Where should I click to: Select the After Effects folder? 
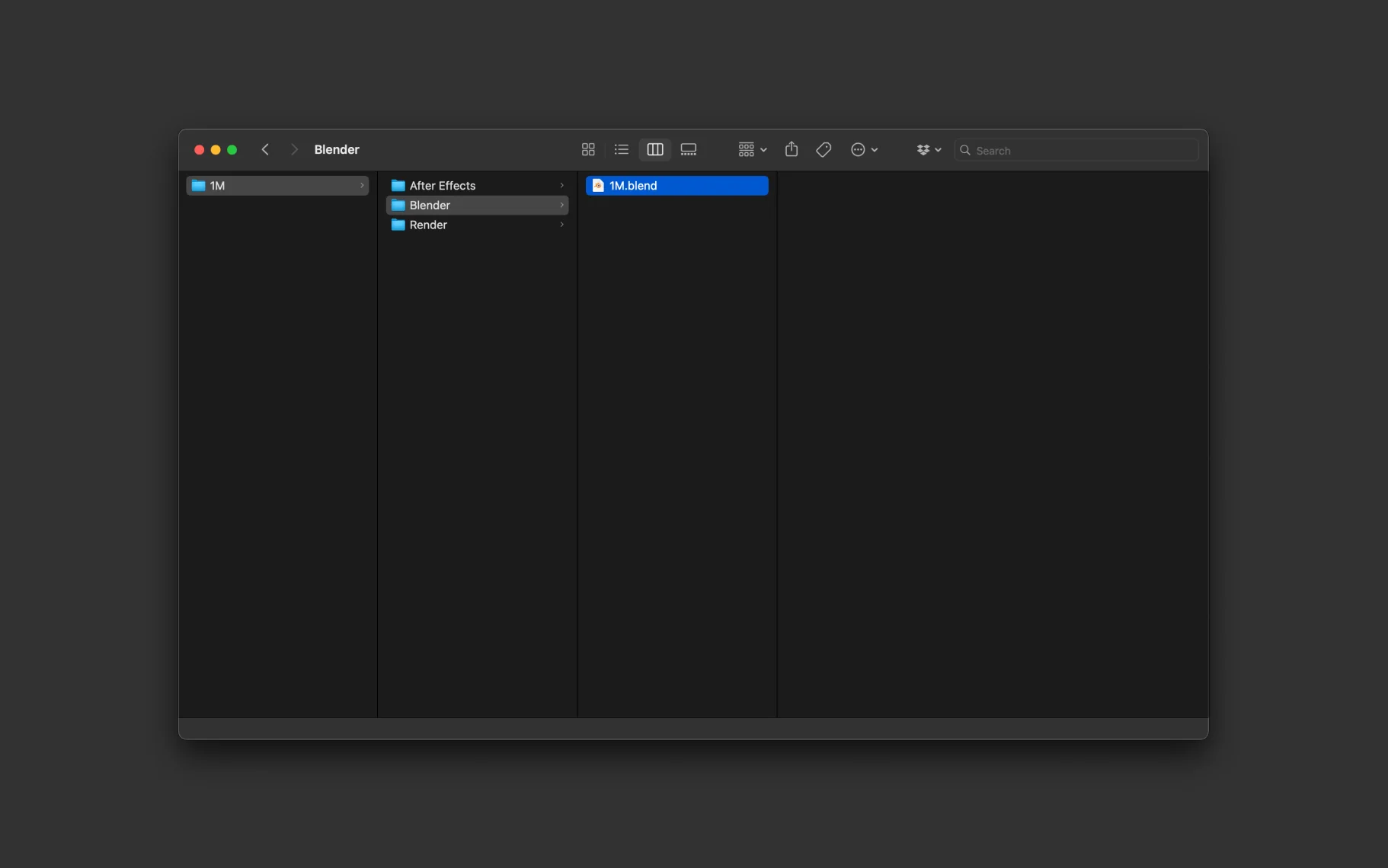coord(443,185)
